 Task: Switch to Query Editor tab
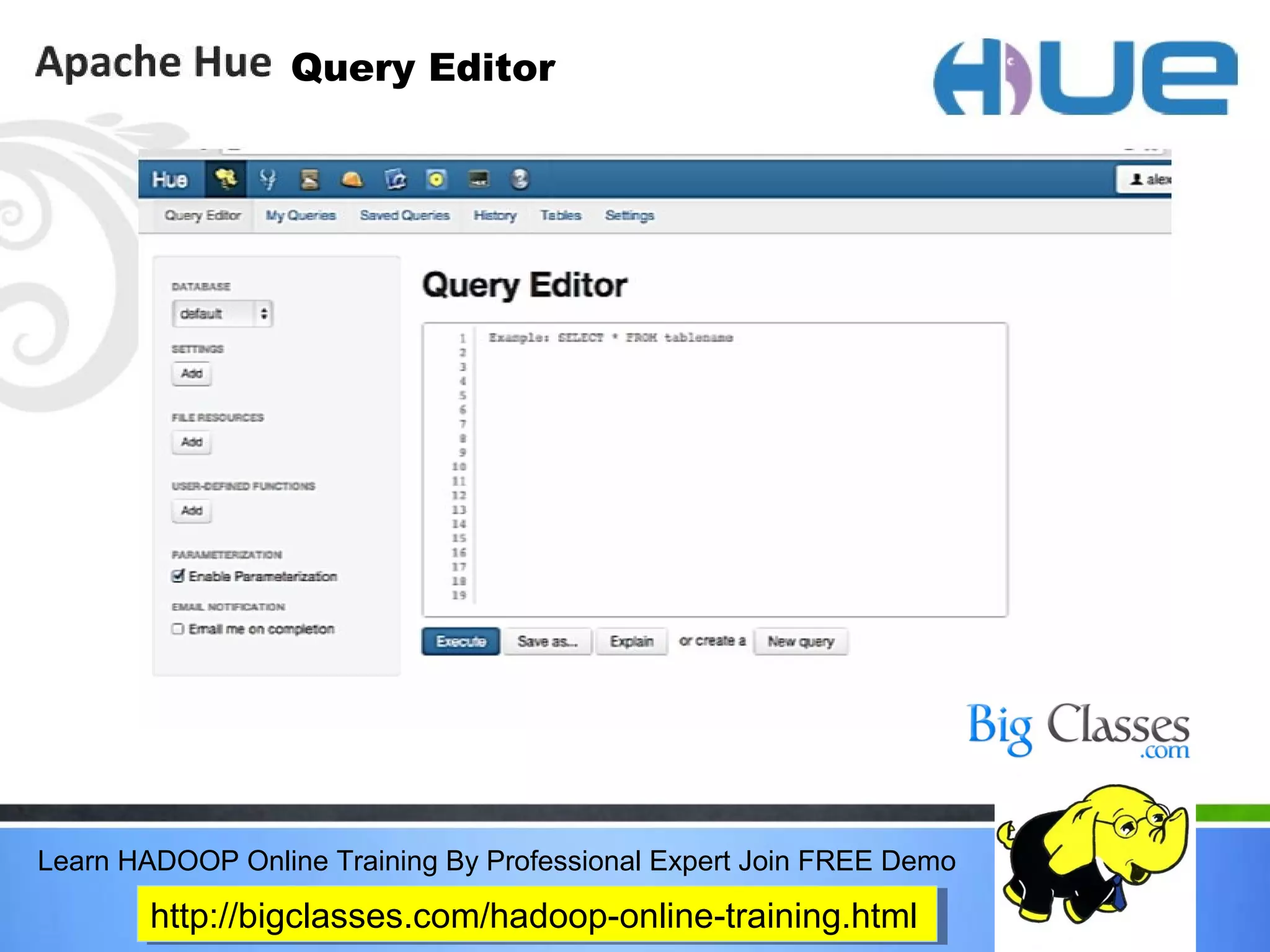[x=203, y=216]
